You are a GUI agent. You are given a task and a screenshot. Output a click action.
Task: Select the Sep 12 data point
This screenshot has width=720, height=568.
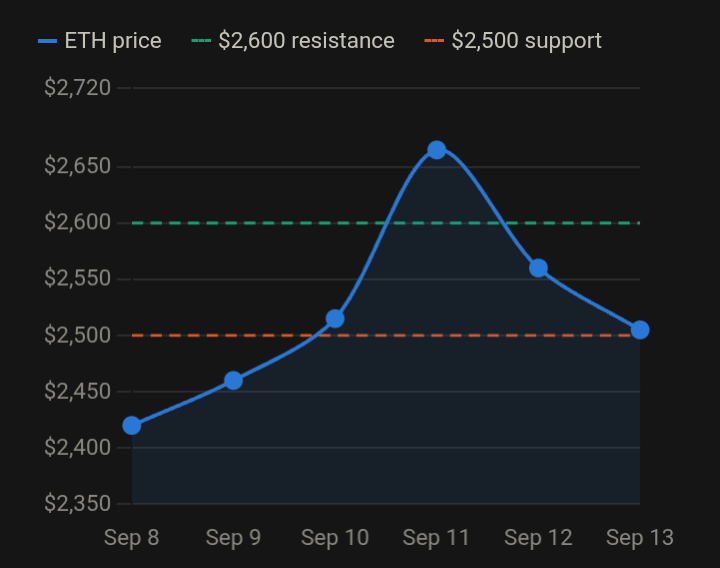538,268
